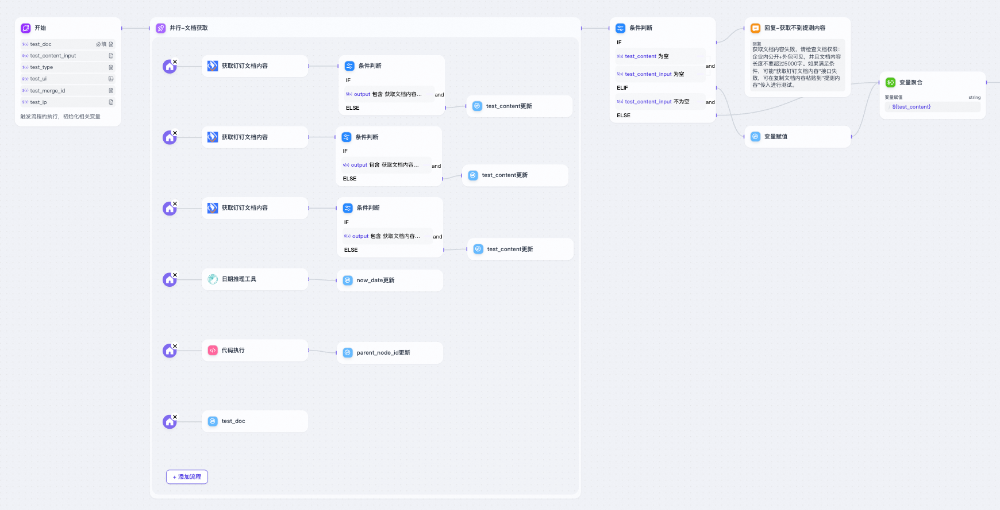Select the 回复-获取不到提测内容 title text
The width and height of the screenshot is (1000, 510).
(795, 28)
